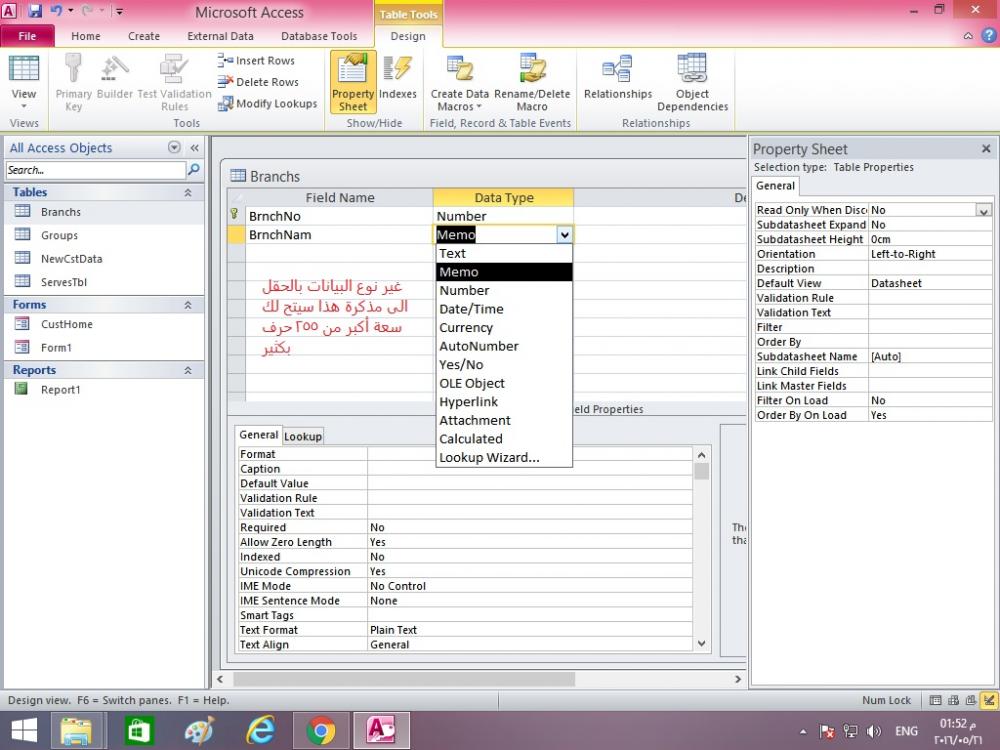Open the Database Tools ribbon tab
This screenshot has height=750, width=1000.
click(x=319, y=36)
